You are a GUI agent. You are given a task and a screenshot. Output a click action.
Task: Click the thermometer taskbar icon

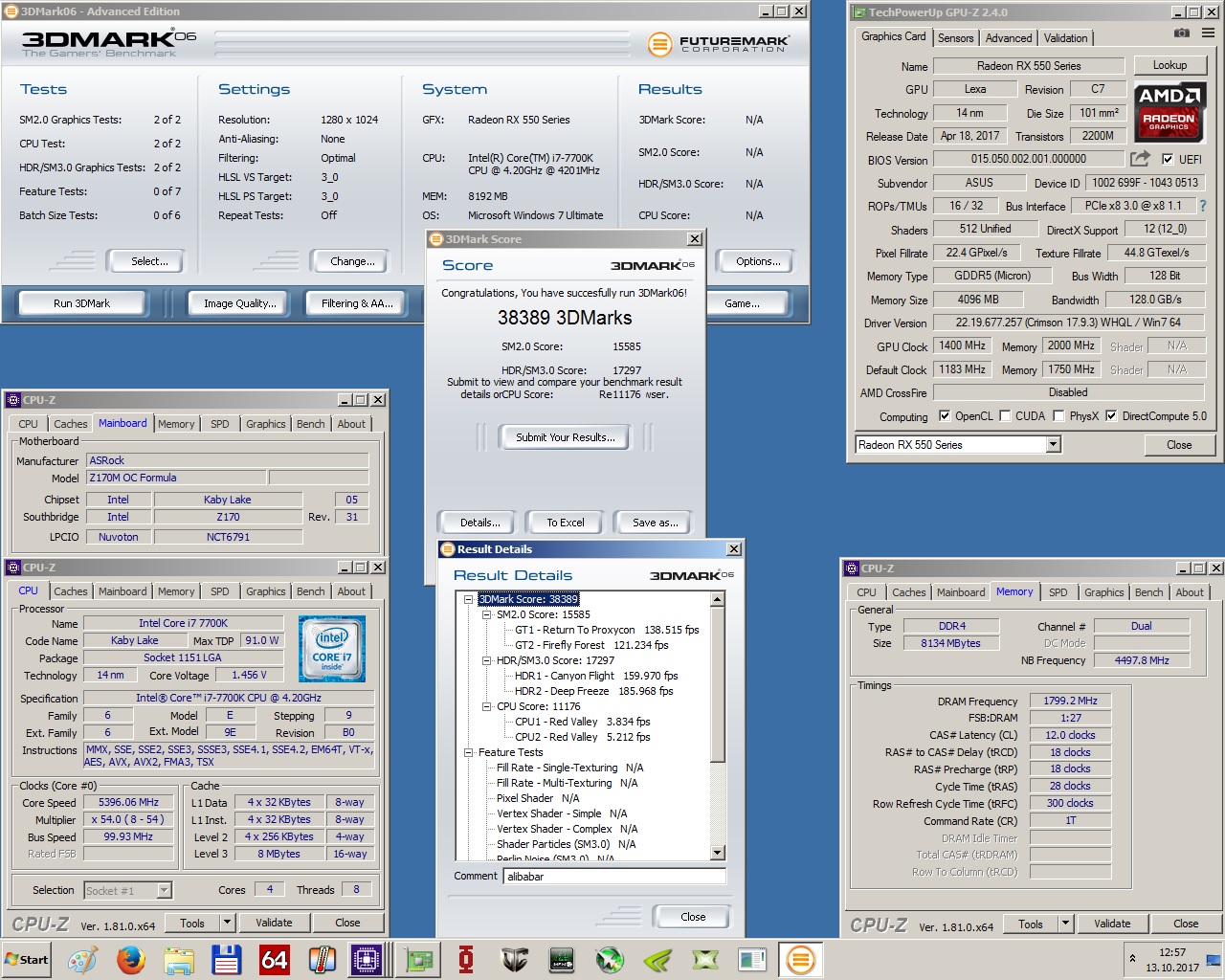(x=322, y=959)
